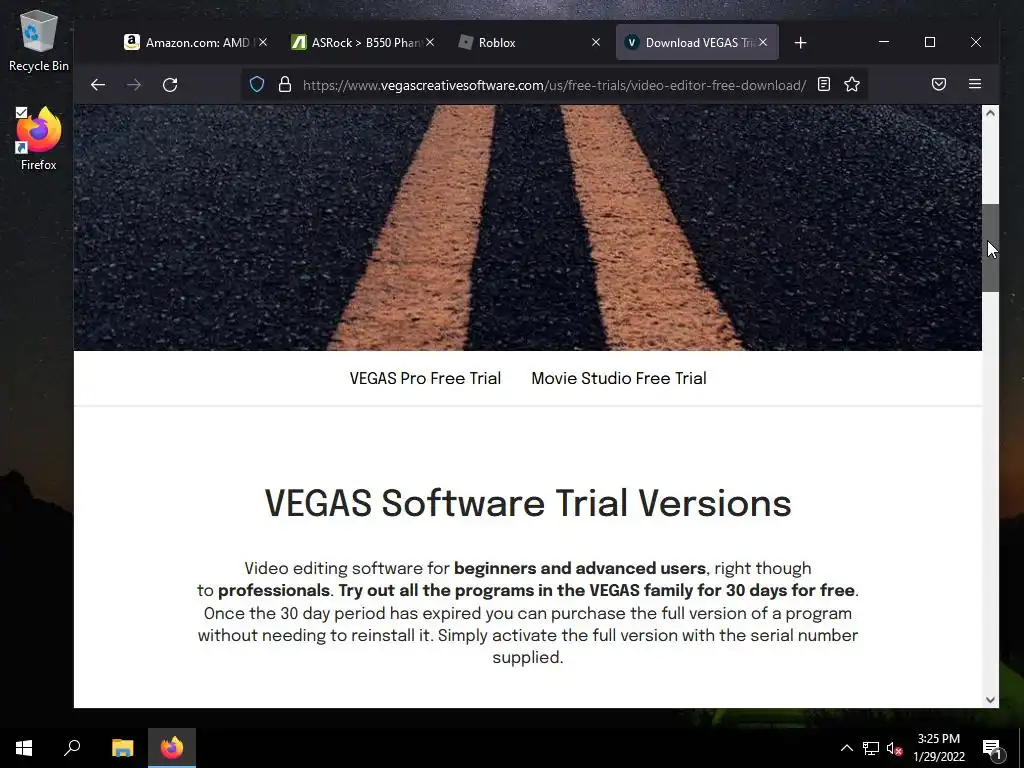The height and width of the screenshot is (768, 1024).
Task: Toggle reader view icon in address bar
Action: pyautogui.click(x=824, y=84)
